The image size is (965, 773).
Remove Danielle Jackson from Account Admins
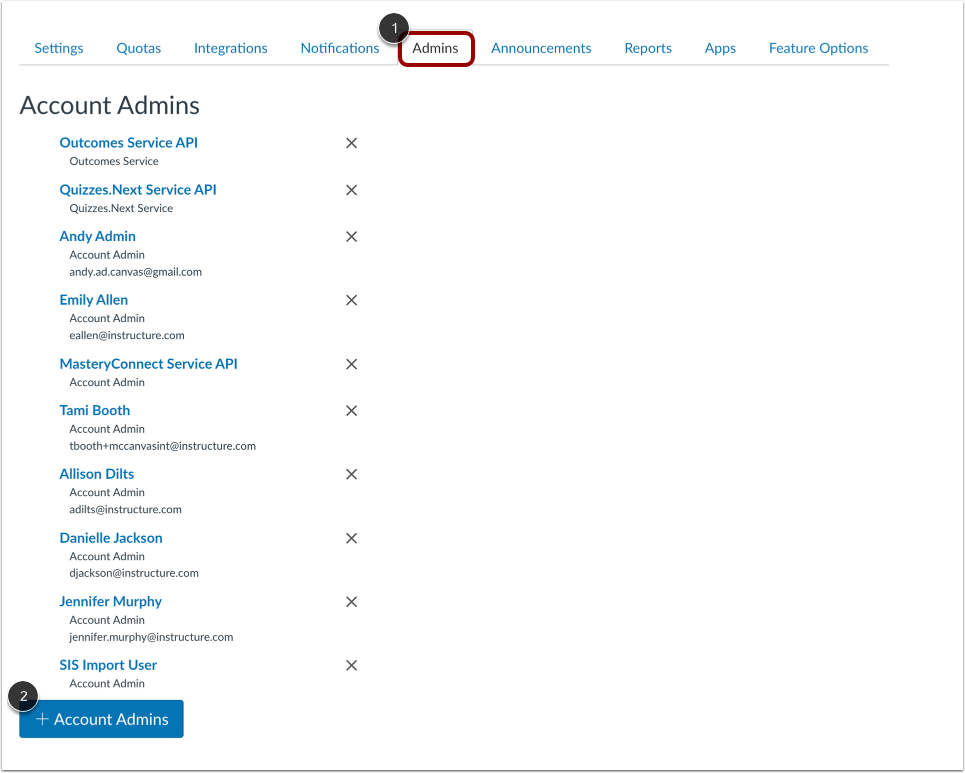(x=351, y=538)
